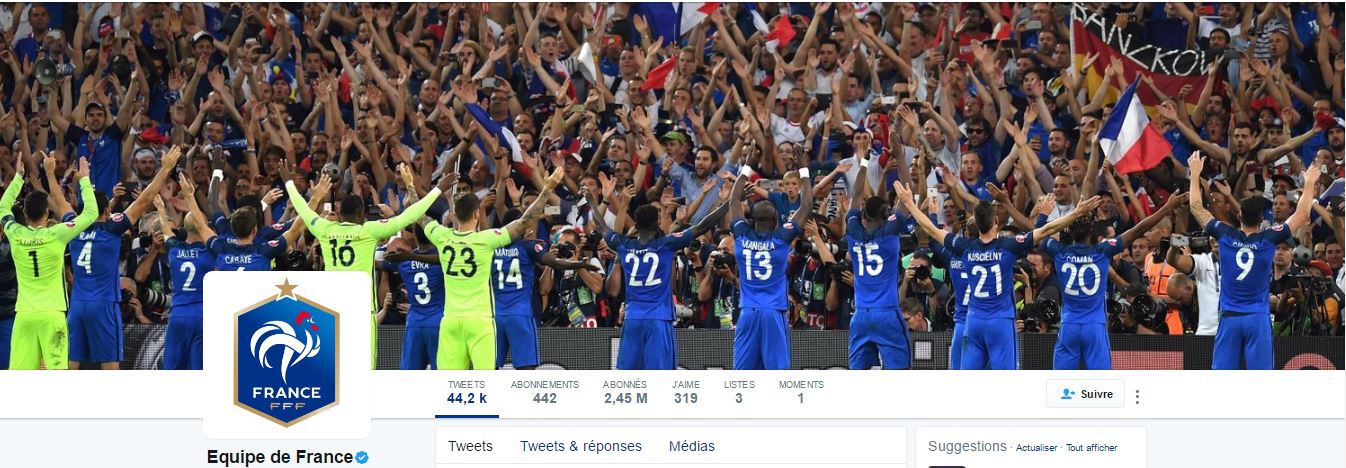Click Tout afficher in Suggestions

click(1091, 448)
